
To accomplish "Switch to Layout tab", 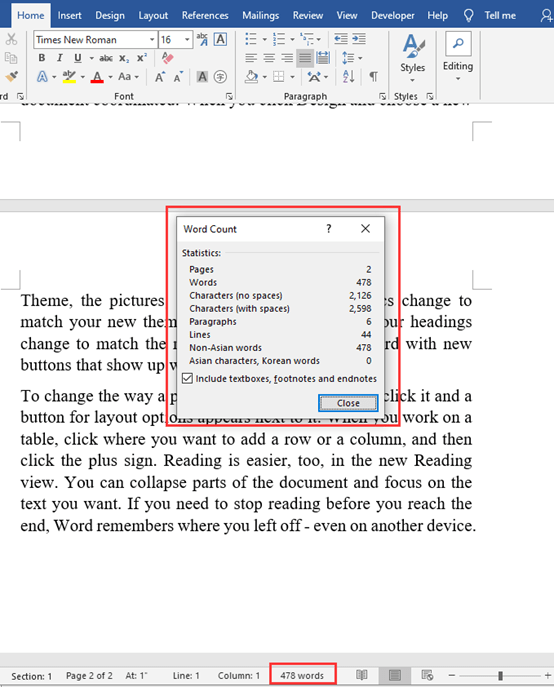I will pos(153,15).
